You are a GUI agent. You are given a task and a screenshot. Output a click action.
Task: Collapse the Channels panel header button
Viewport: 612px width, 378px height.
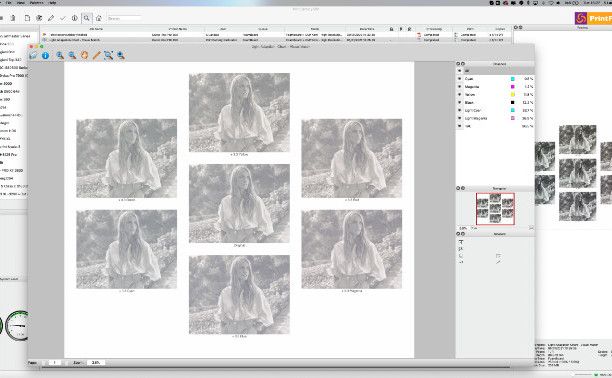tap(458, 64)
